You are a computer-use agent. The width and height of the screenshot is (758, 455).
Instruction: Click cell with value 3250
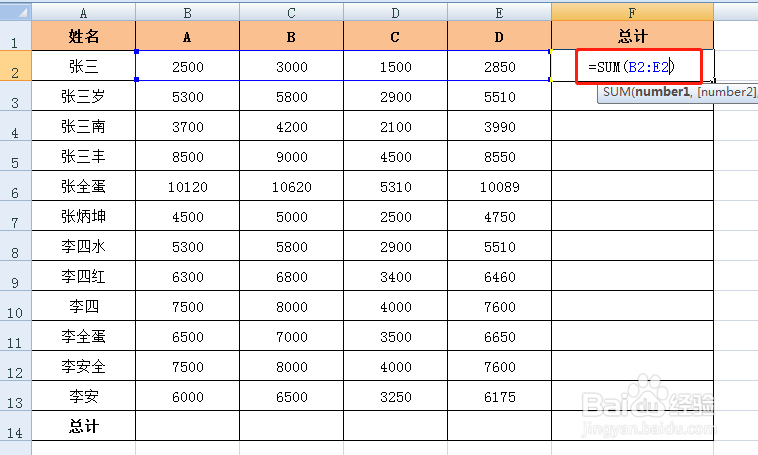pyautogui.click(x=395, y=396)
